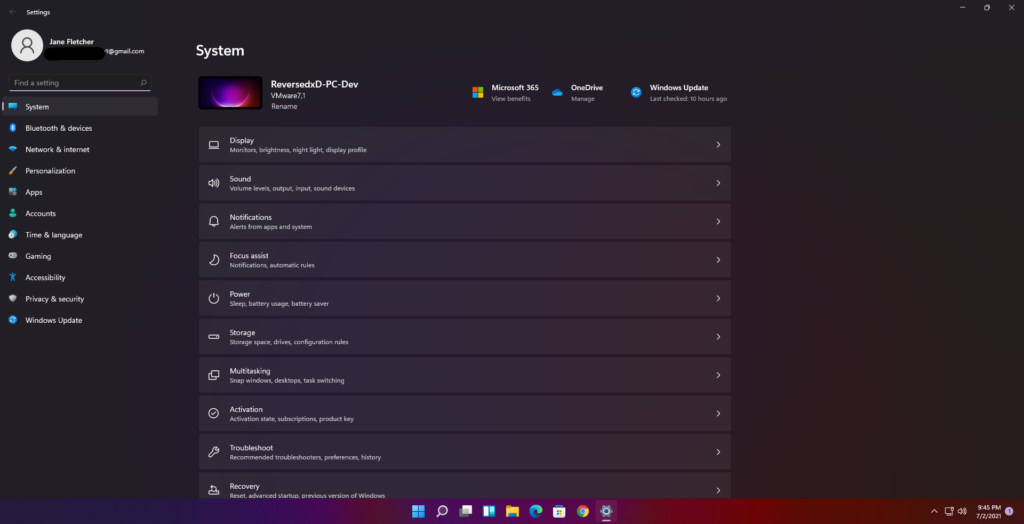
Task: Click the Privacy & security shield icon
Action: point(12,299)
